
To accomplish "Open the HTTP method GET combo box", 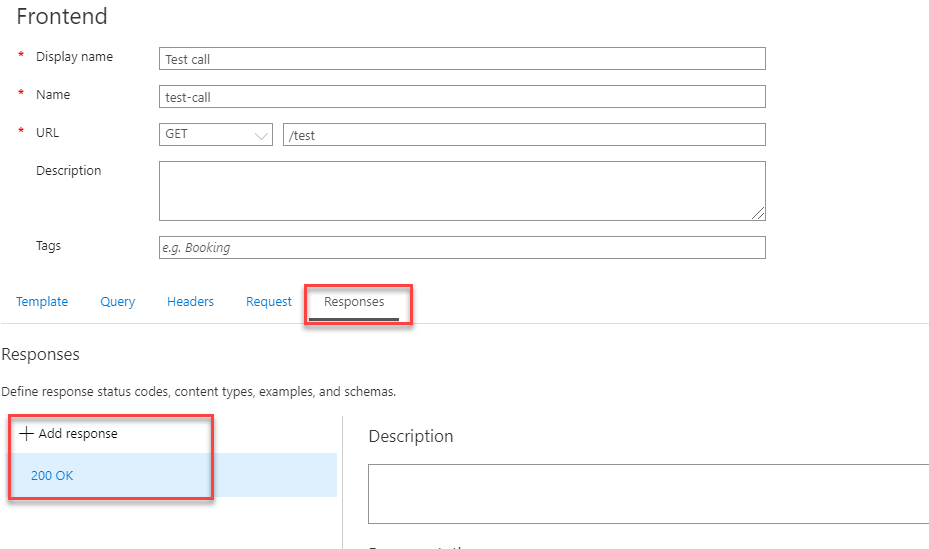I will click(216, 134).
